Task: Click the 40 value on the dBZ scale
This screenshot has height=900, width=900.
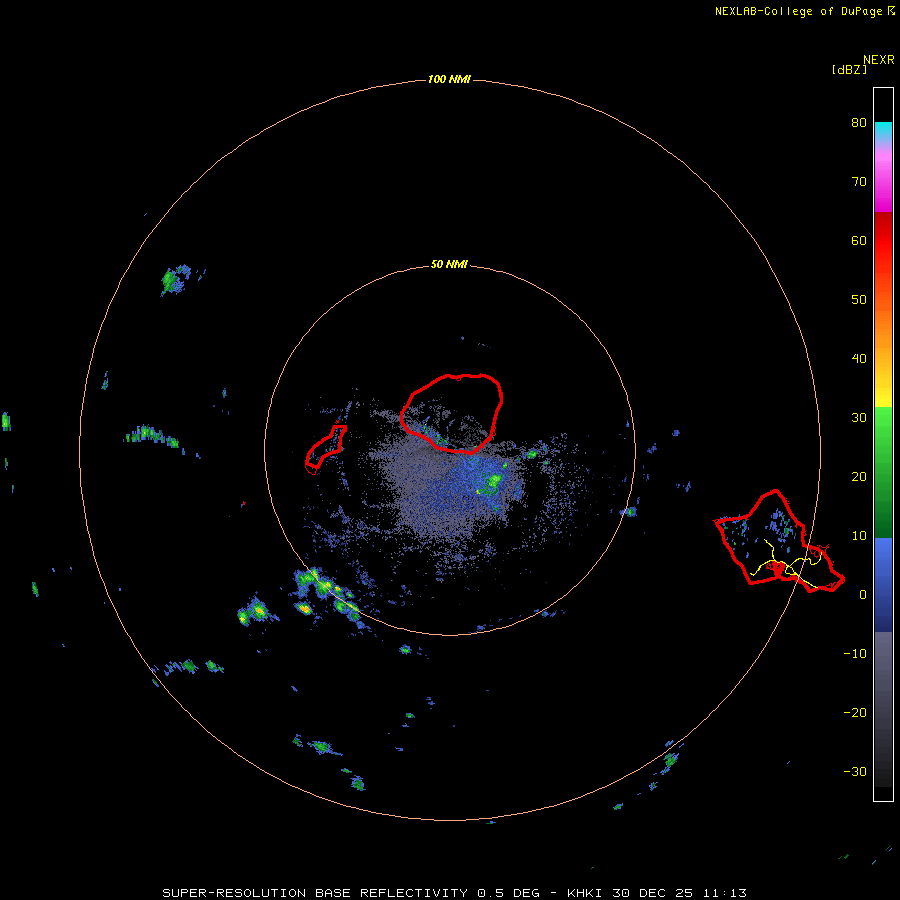Action: coord(859,359)
